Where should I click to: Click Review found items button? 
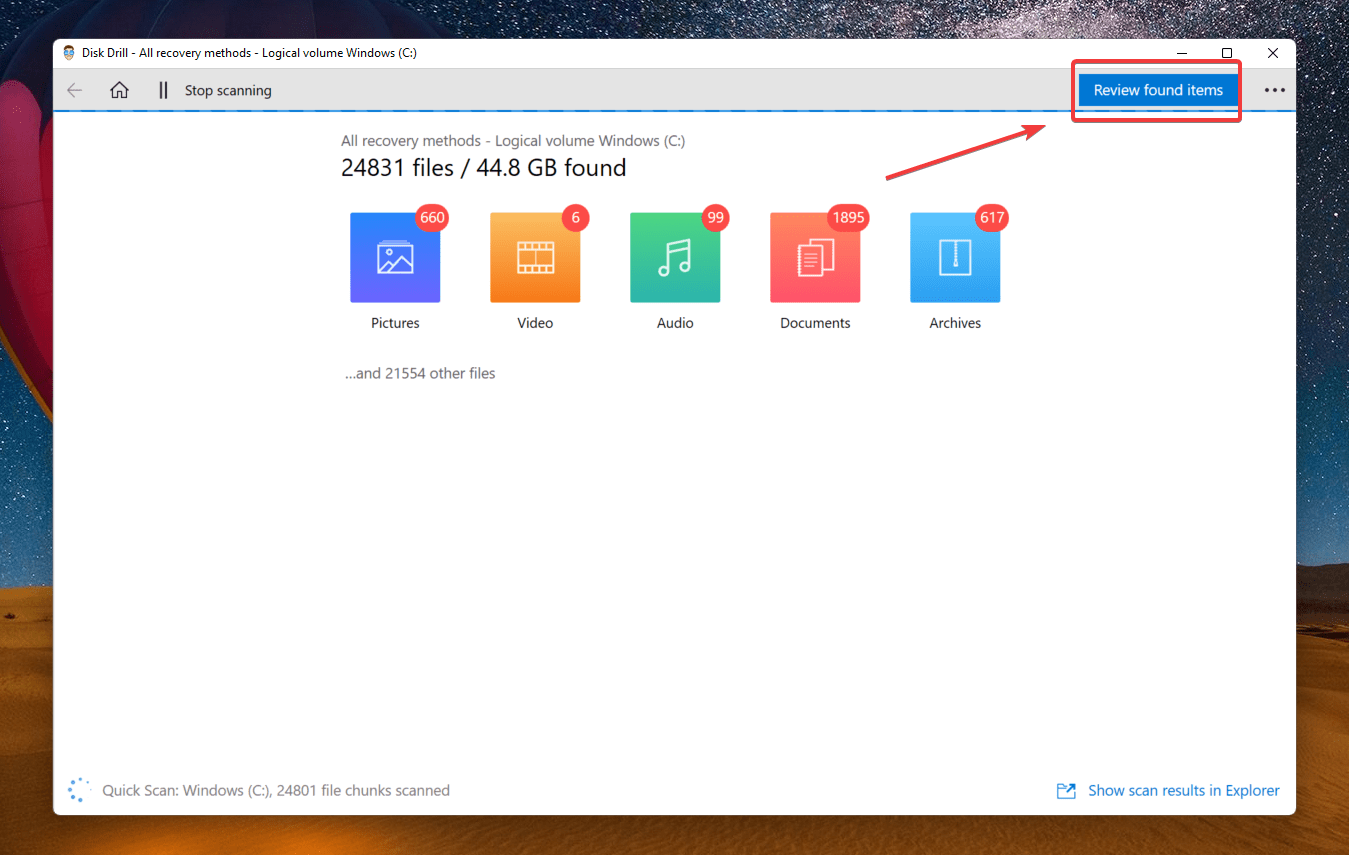pos(1158,90)
